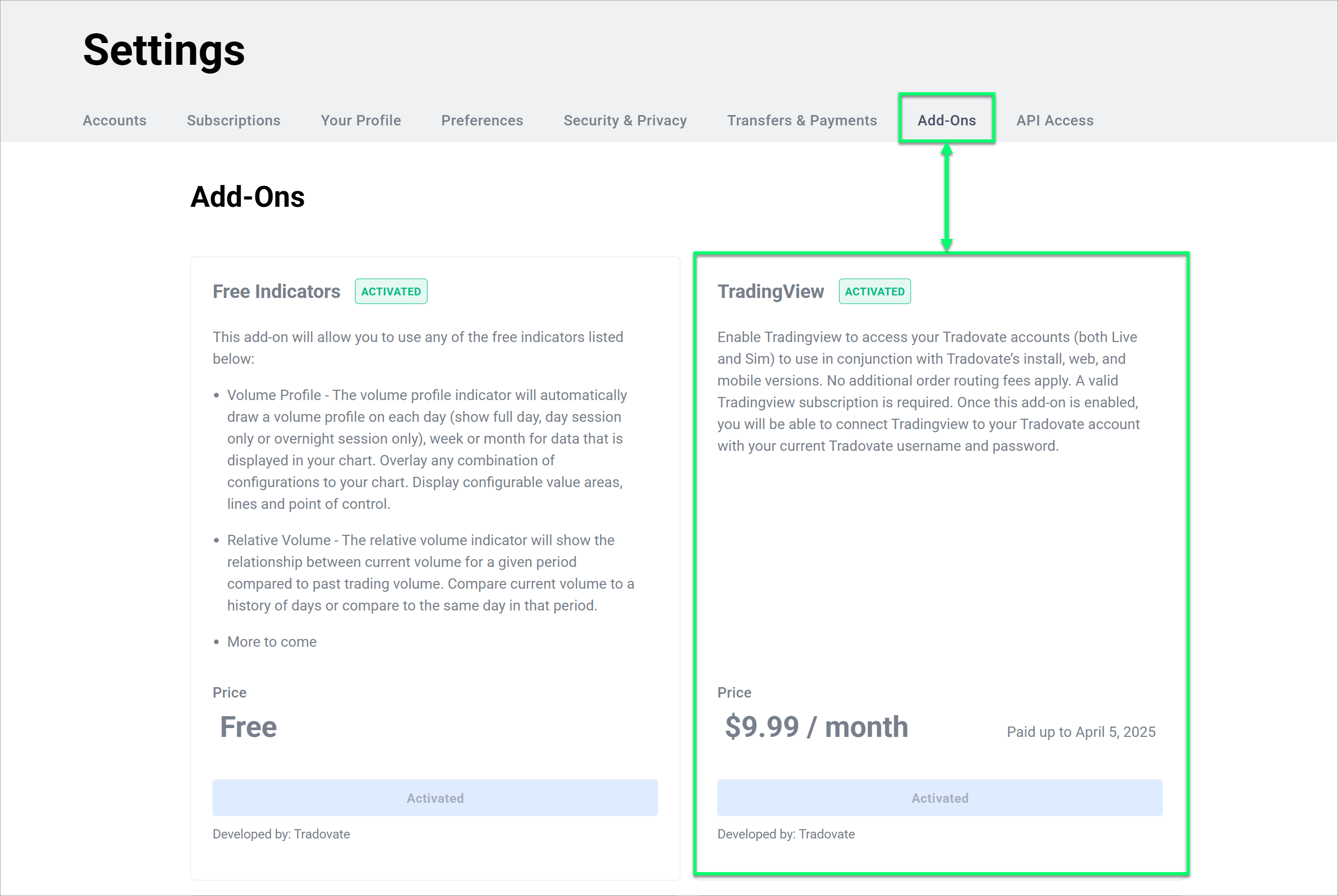Click the Add-Ons page heading
The image size is (1338, 896).
pyautogui.click(x=247, y=196)
